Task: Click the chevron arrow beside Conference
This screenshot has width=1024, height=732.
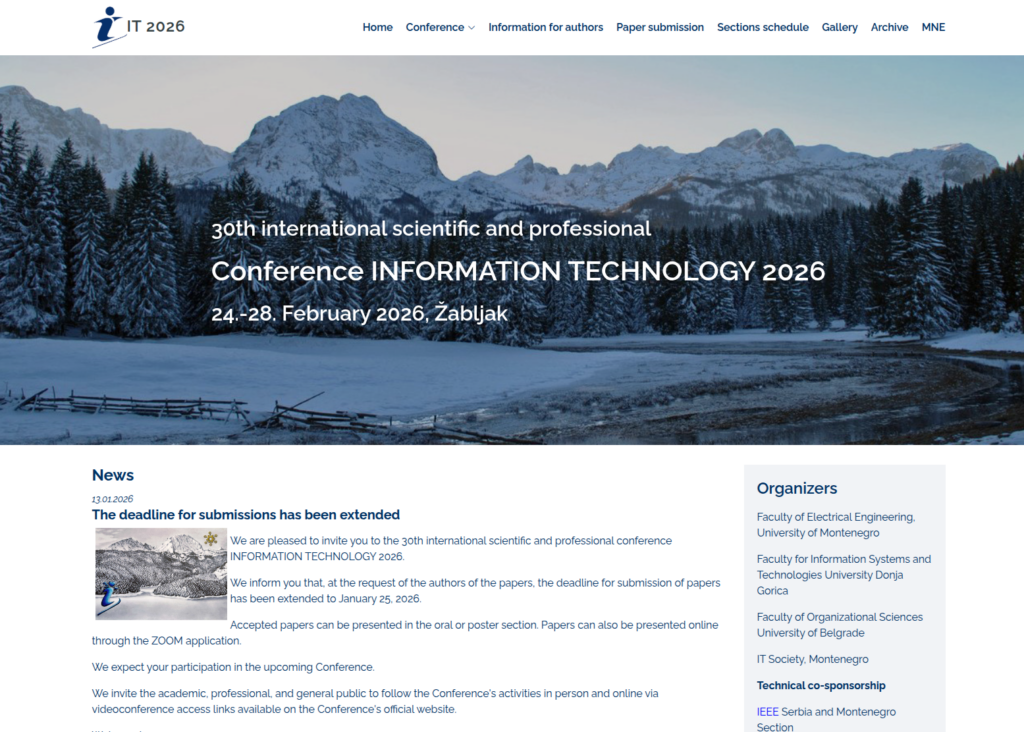Action: click(471, 28)
